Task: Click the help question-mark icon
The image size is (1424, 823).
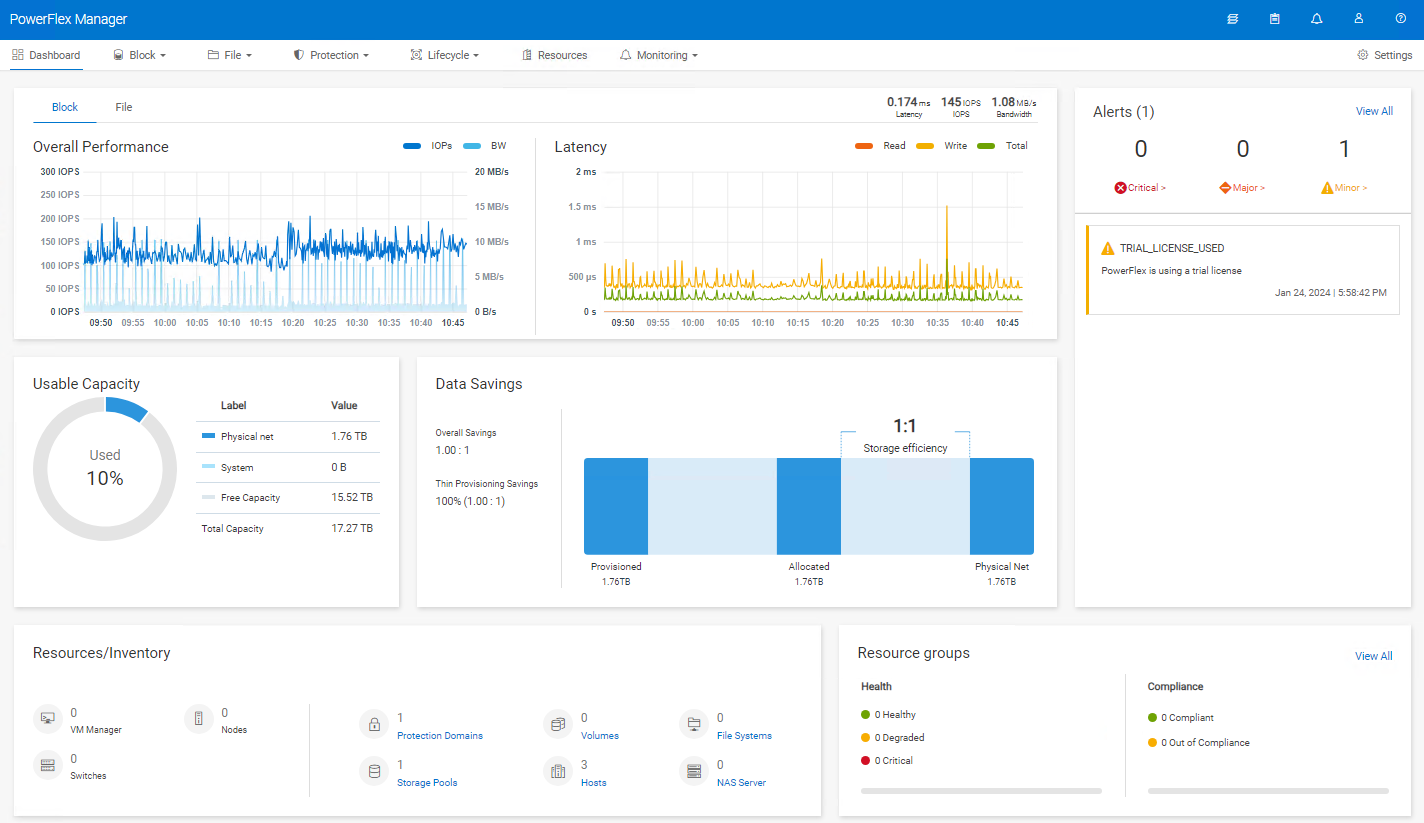Action: [x=1400, y=18]
